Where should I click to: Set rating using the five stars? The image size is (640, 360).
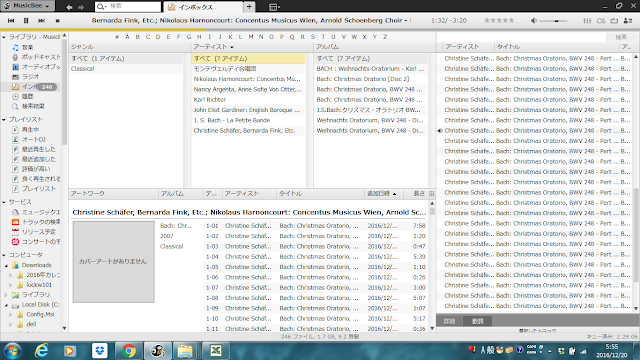point(499,20)
